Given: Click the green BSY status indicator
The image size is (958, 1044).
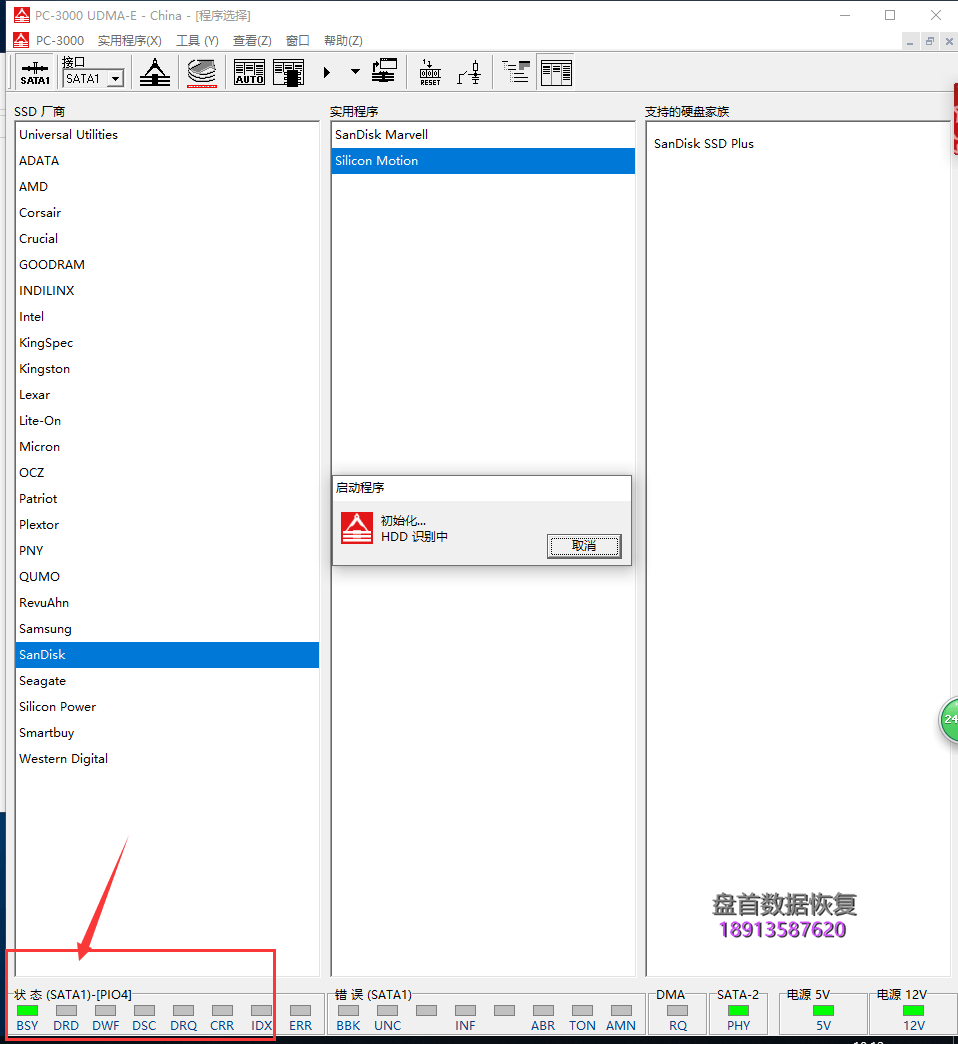Looking at the screenshot, I should pyautogui.click(x=27, y=1010).
